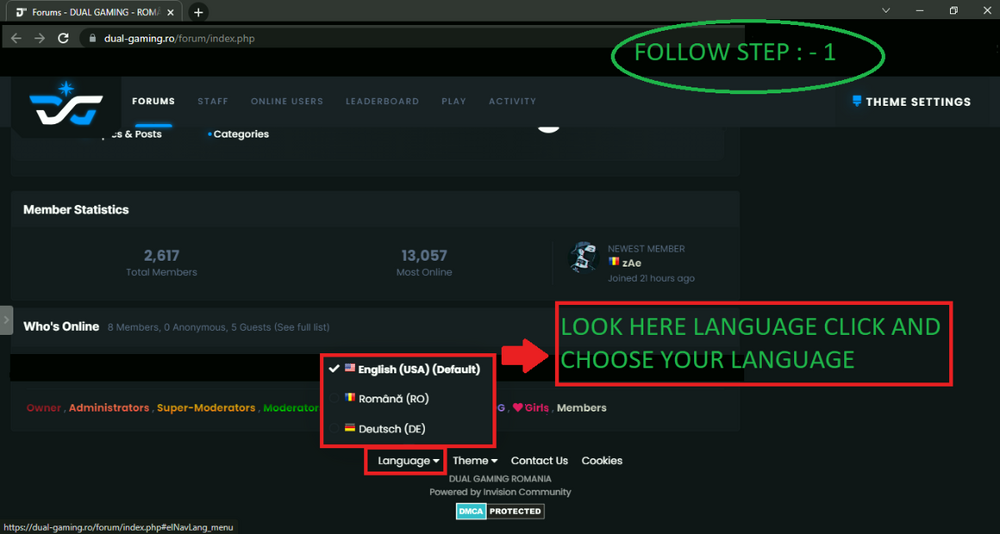This screenshot has height=534, width=1000.
Task: Open the Contact Us link
Action: coord(539,461)
